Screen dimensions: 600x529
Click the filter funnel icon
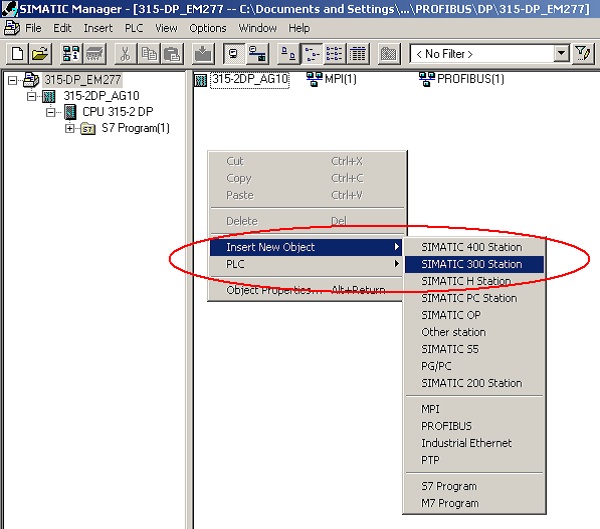click(x=584, y=53)
